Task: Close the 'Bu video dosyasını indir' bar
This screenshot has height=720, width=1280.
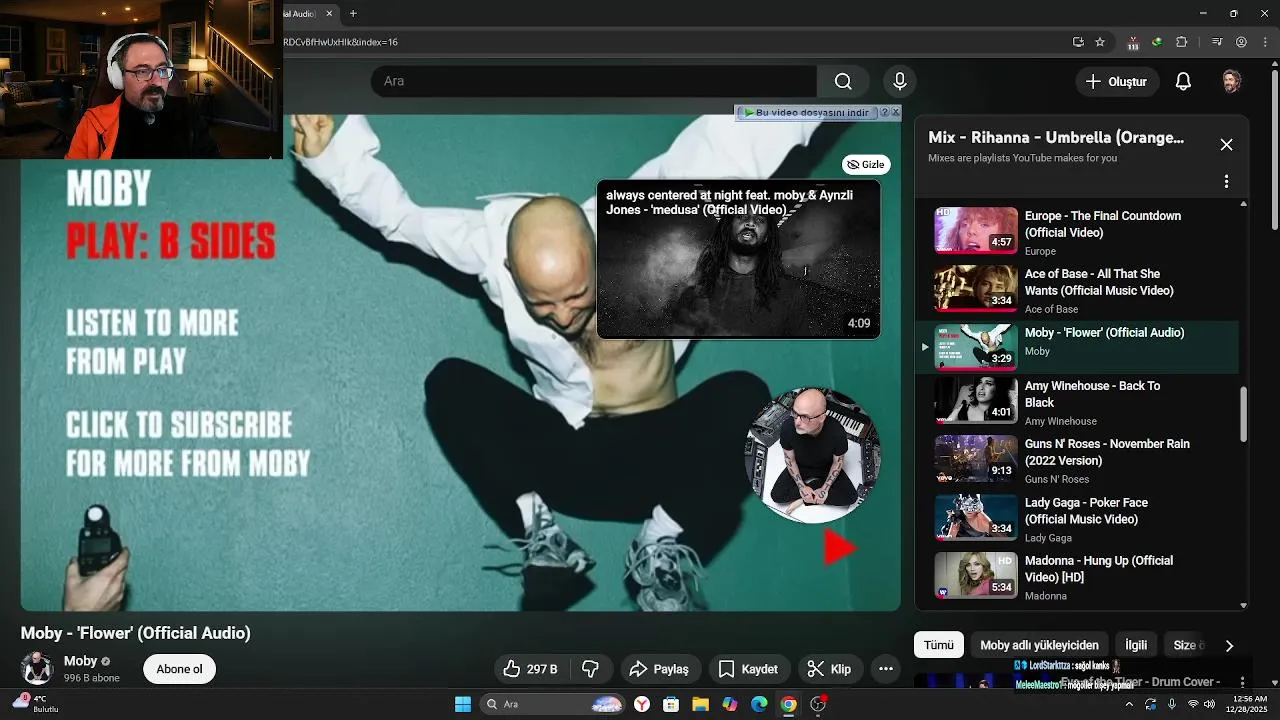Action: [x=895, y=112]
